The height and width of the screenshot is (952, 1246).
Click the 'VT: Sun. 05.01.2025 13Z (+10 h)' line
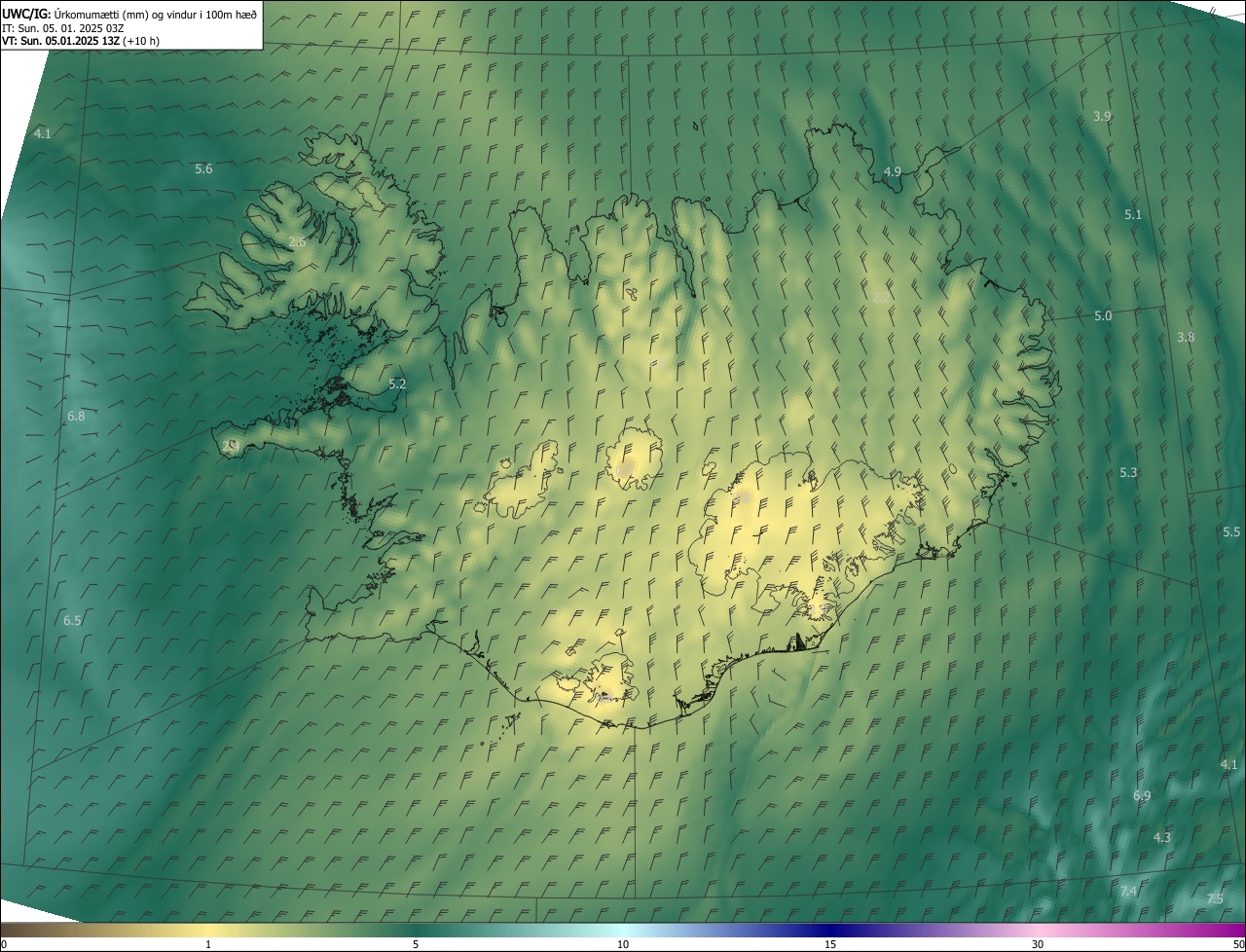pyautogui.click(x=80, y=41)
